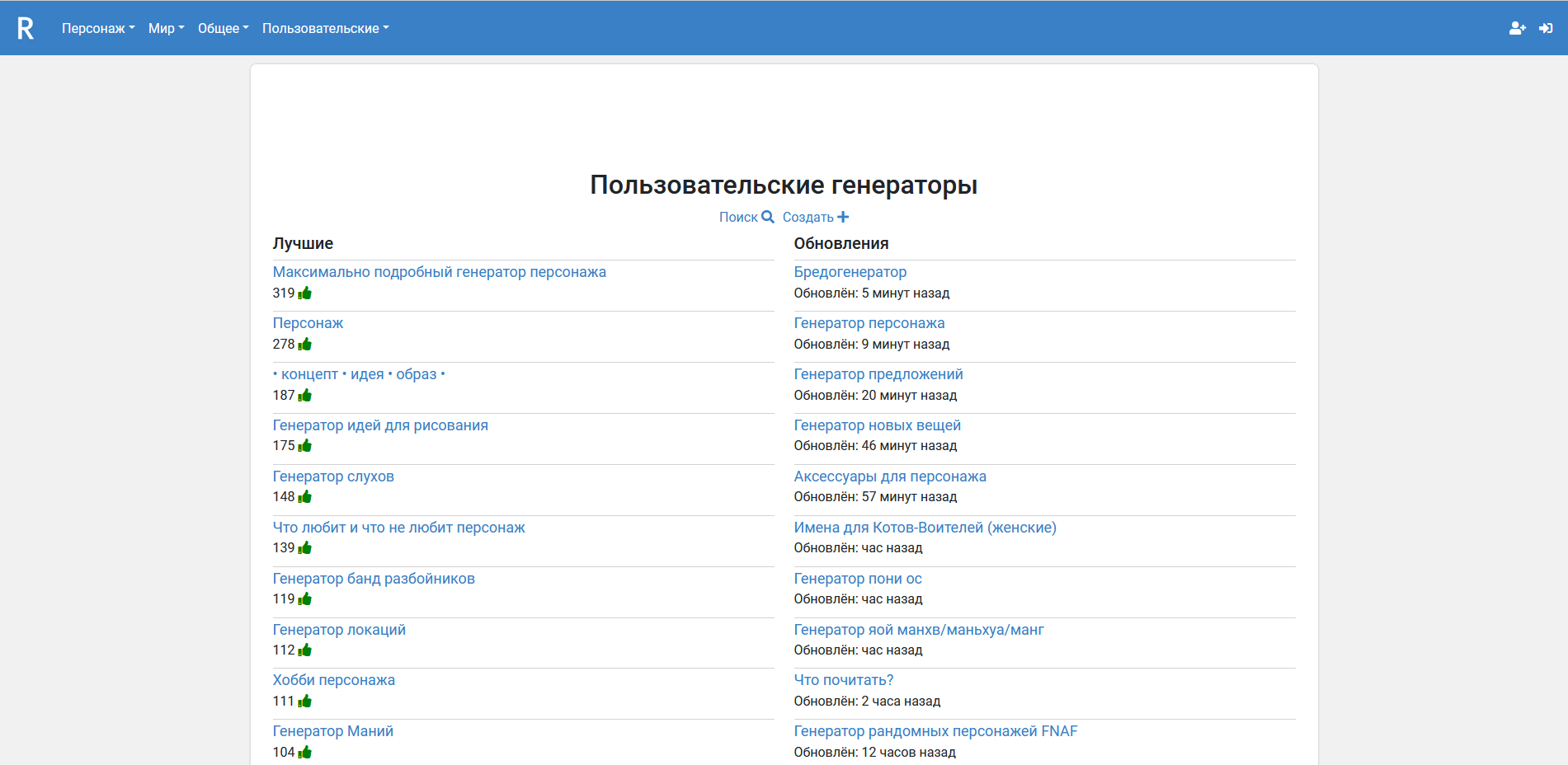
Task: Click thumbs-up beside 187 likes
Action: (x=305, y=395)
